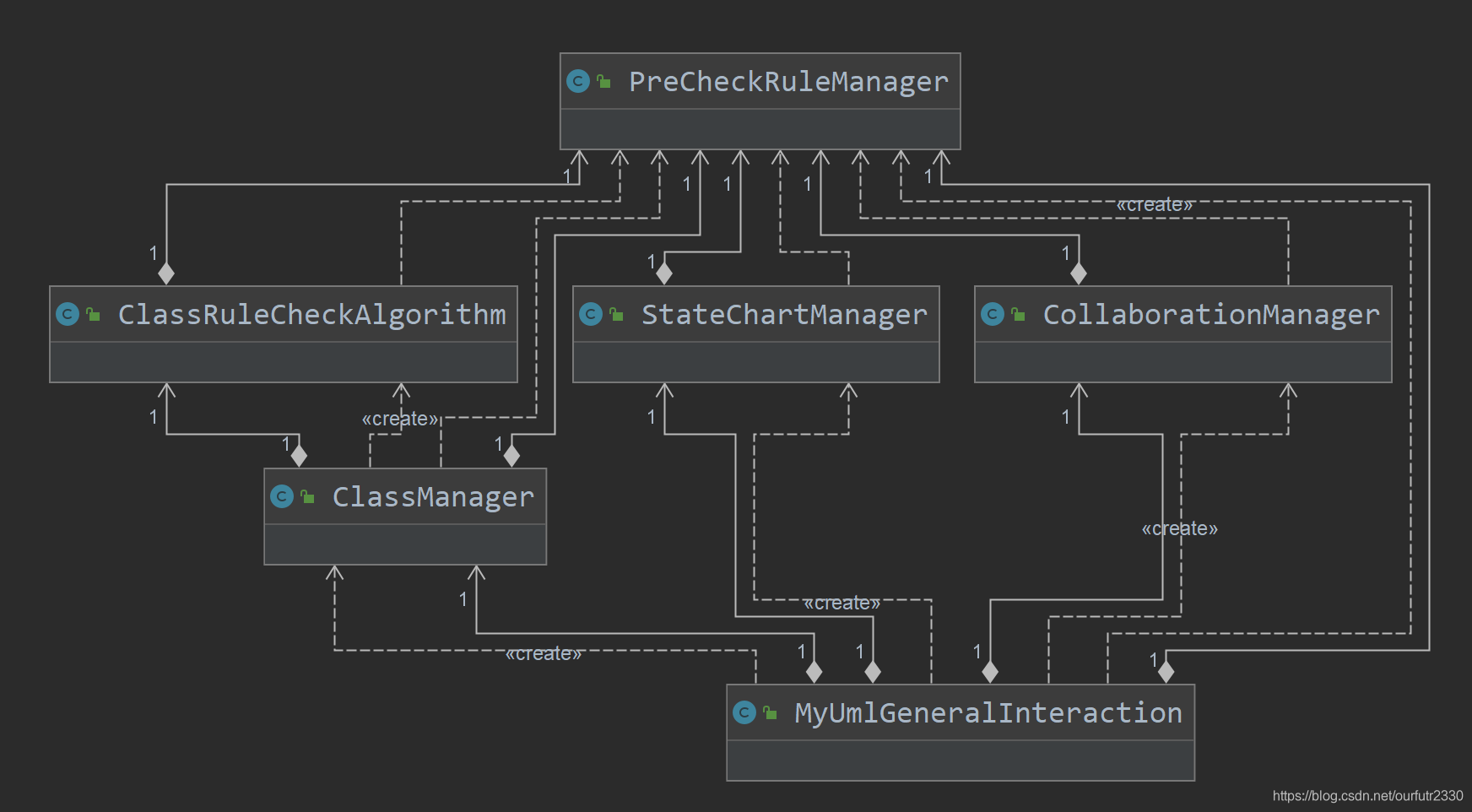Select the PreCheckRuleManager class name
Viewport: 1472px width, 812px height.
[x=788, y=82]
